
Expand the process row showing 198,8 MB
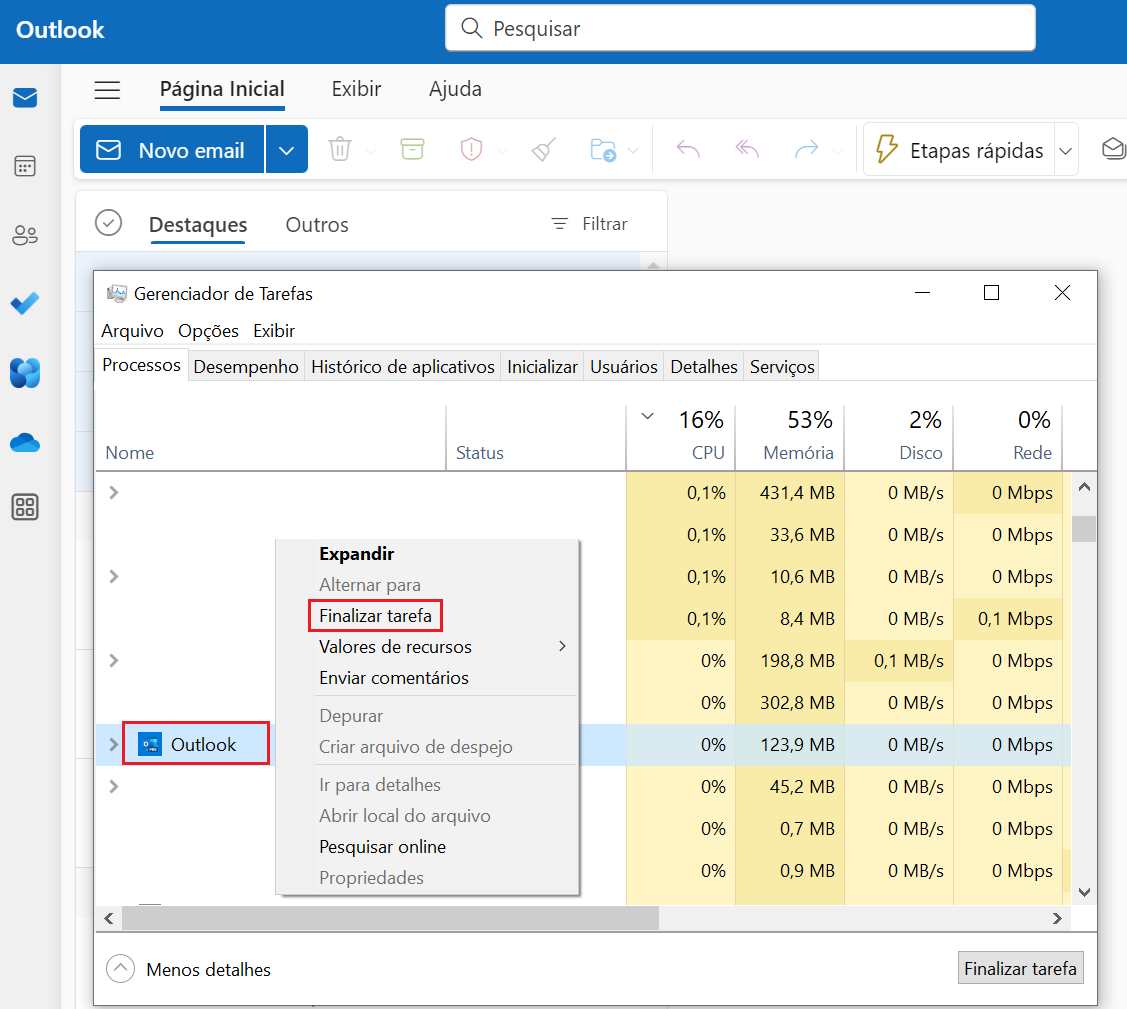114,660
